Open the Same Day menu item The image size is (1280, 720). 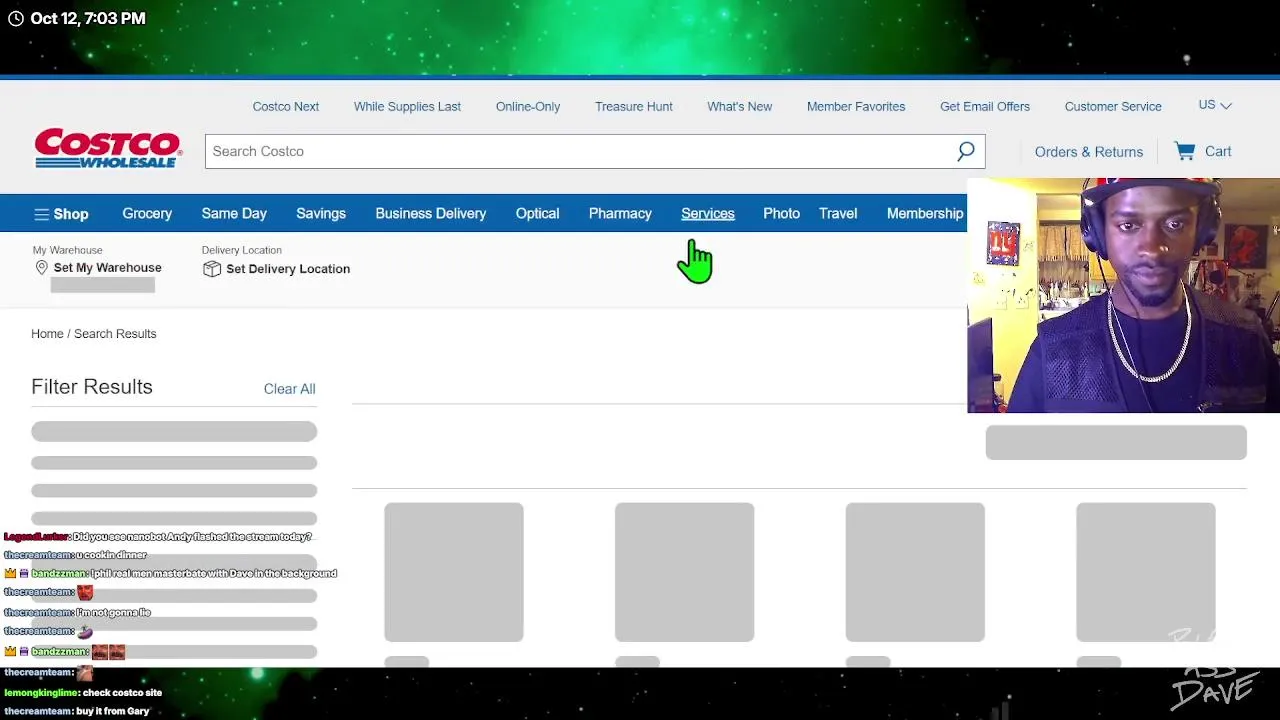234,213
